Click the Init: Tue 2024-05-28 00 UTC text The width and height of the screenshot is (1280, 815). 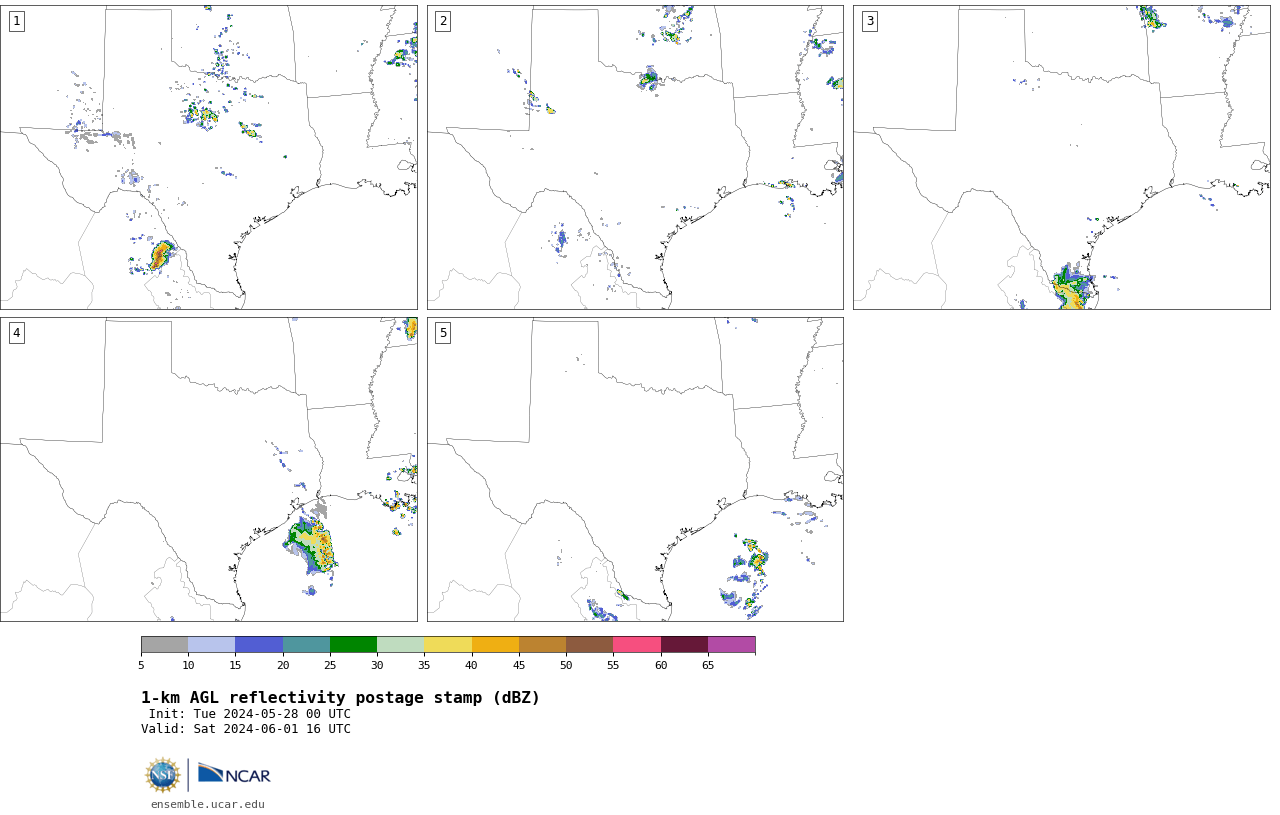point(250,714)
